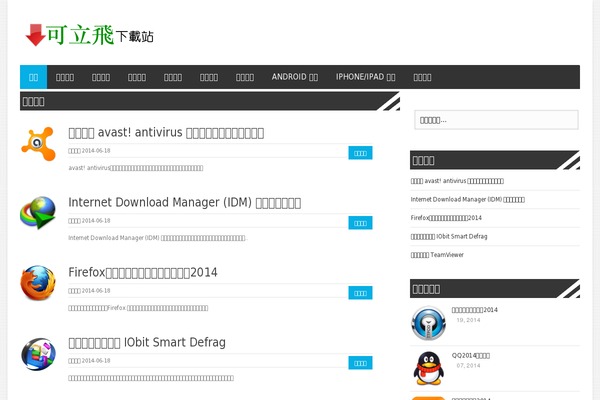This screenshot has height=400, width=600.
Task: Open the avast! antivirus orange icon
Action: point(38,144)
